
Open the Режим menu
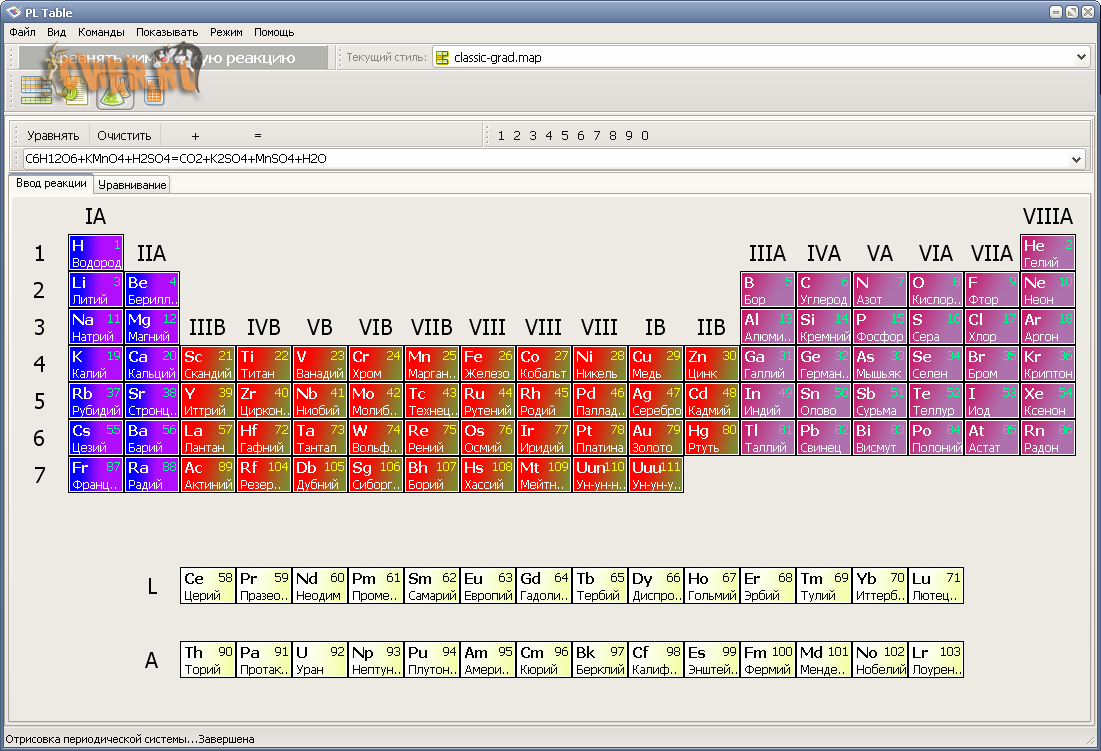(226, 32)
